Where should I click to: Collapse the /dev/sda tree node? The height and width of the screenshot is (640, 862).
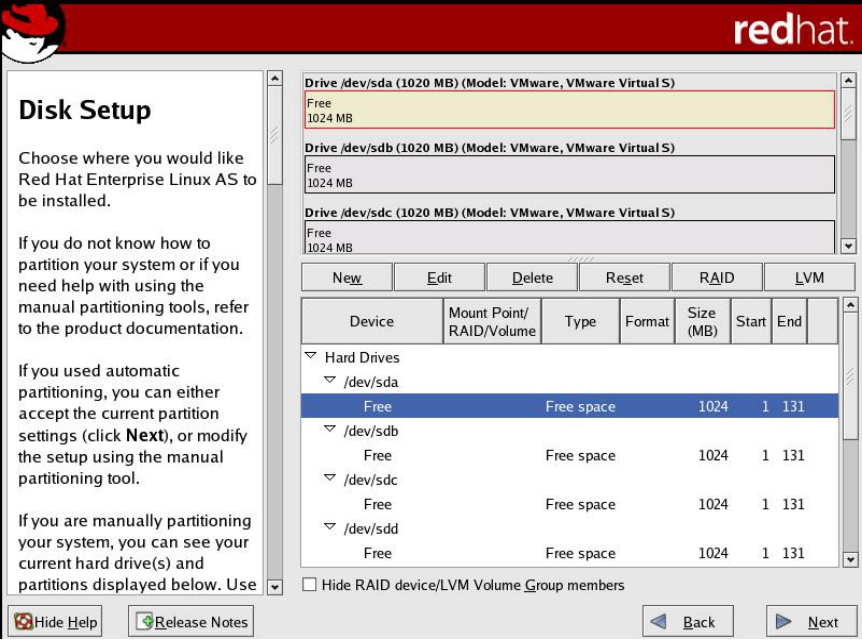(x=329, y=381)
